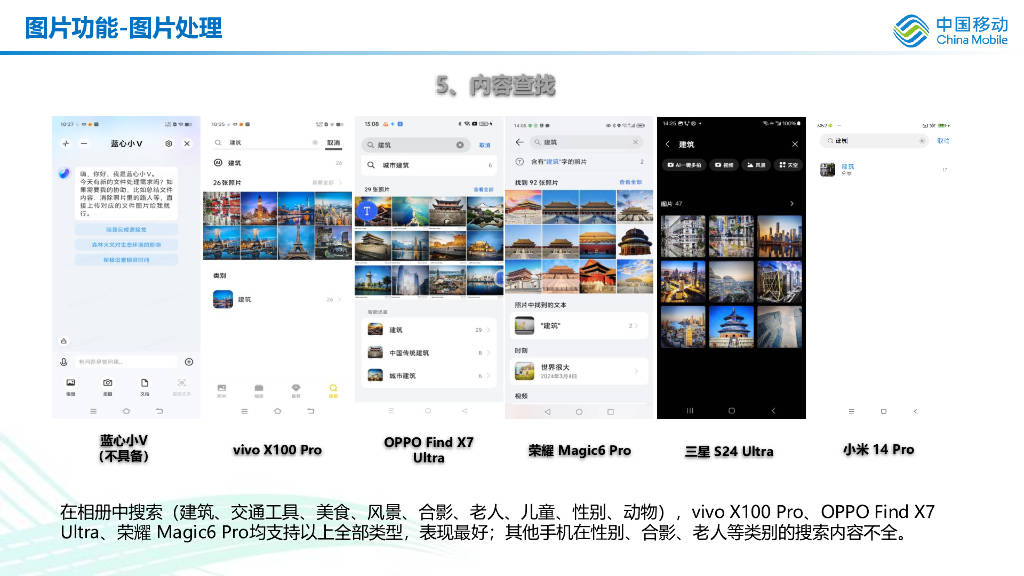Viewport: 1024px width, 576px height.
Task: Tap blue T circle on OPPO photo grid
Action: coord(367,211)
